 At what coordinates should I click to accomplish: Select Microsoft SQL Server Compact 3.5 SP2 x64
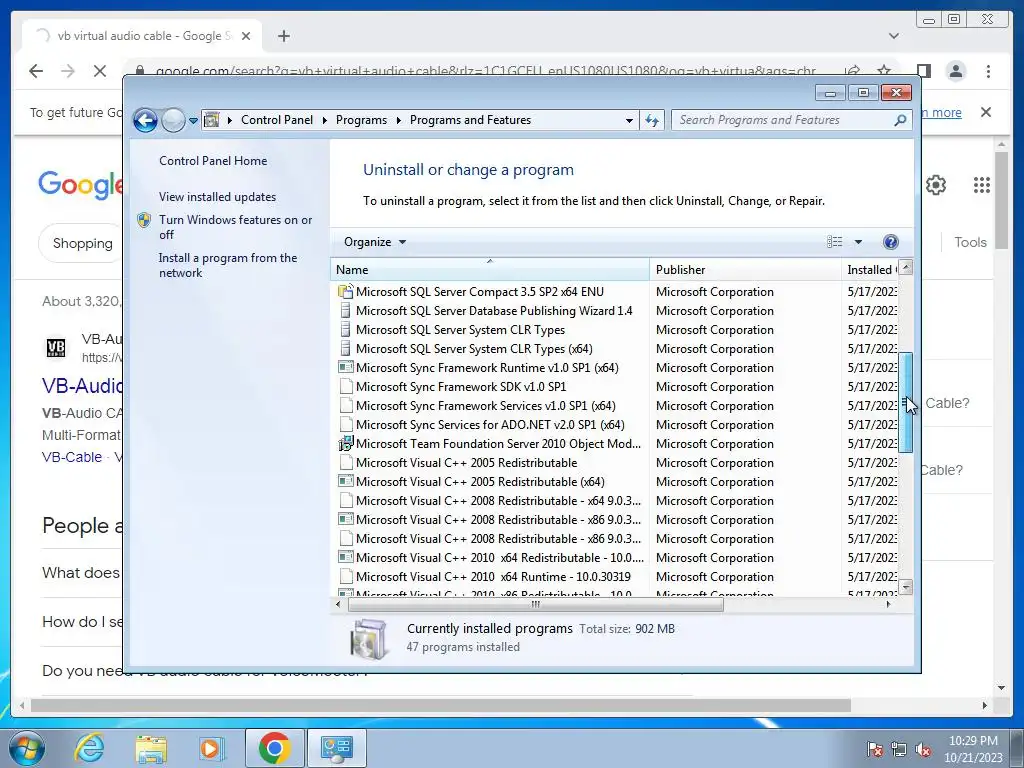[479, 292]
